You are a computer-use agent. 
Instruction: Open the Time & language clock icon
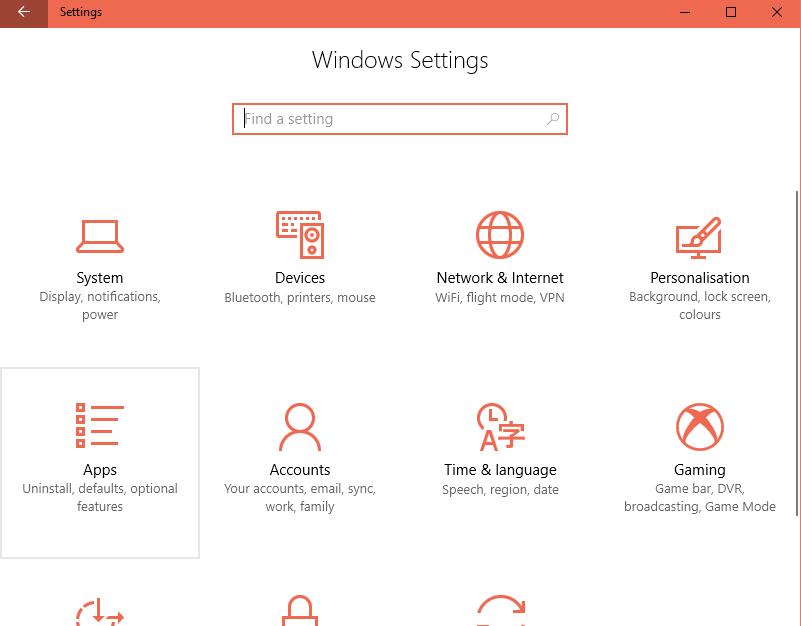click(x=500, y=427)
